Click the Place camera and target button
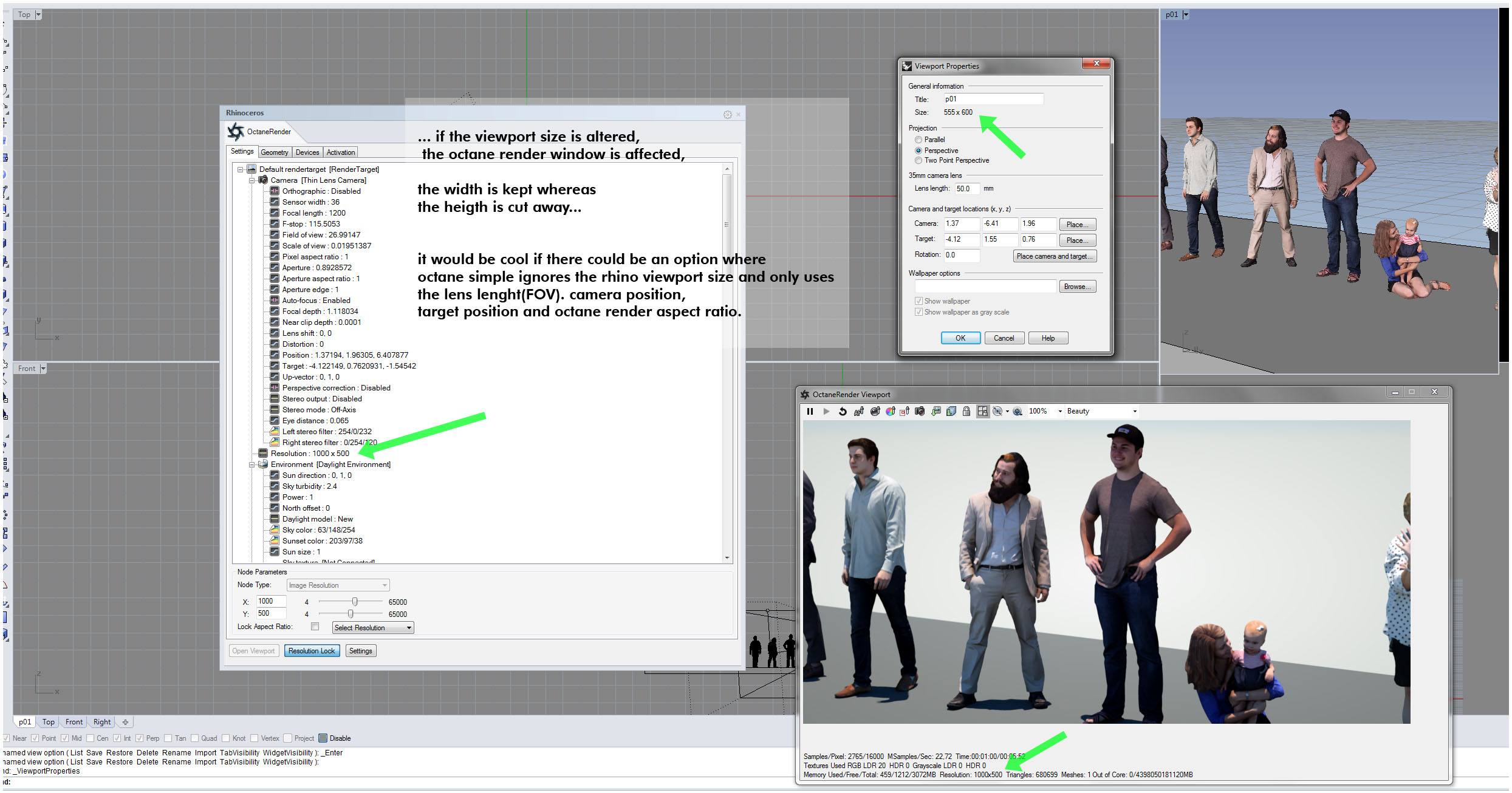Image resolution: width=1512 pixels, height=793 pixels. [x=1055, y=256]
